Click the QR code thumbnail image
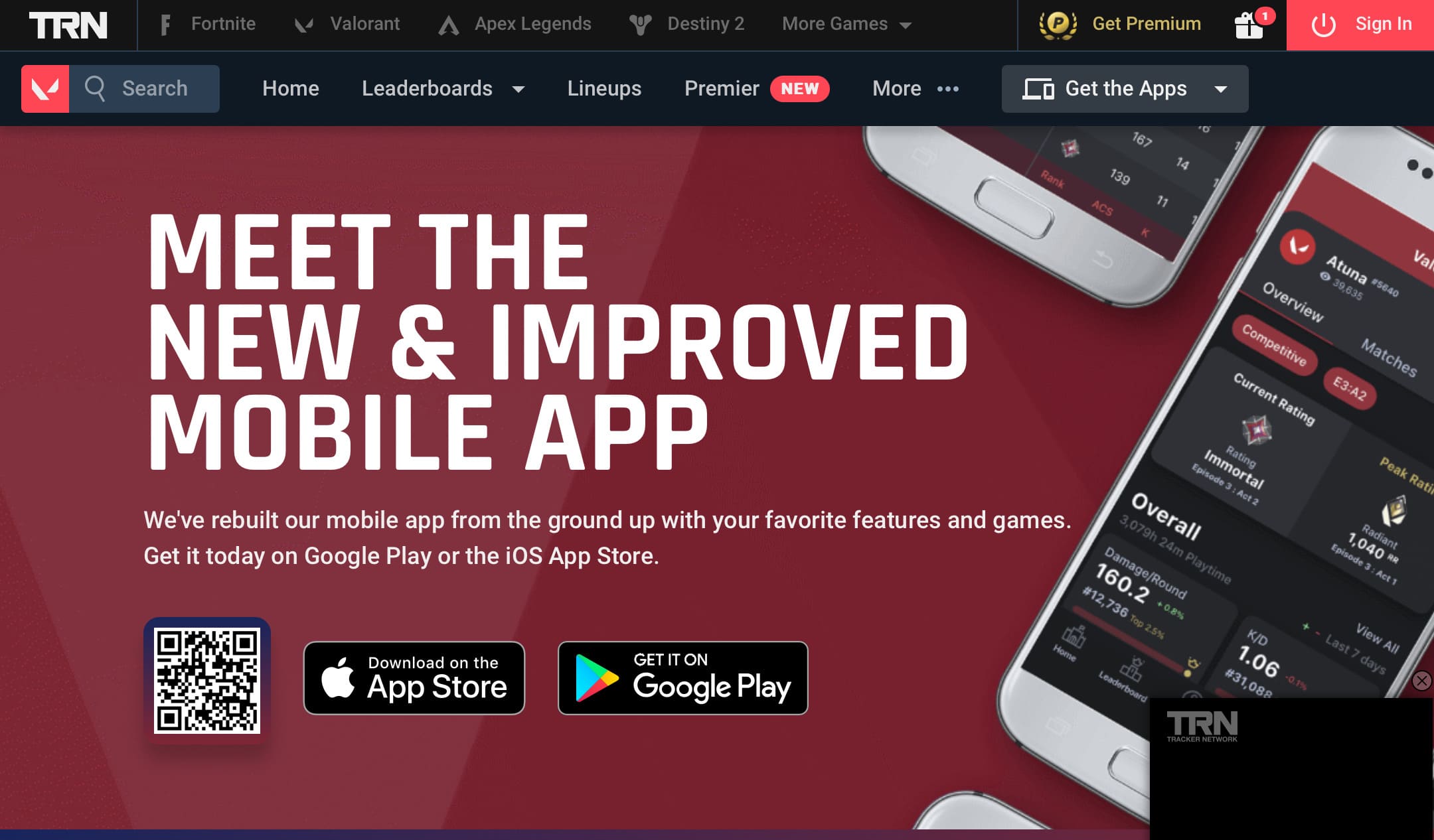1434x840 pixels. (x=207, y=679)
